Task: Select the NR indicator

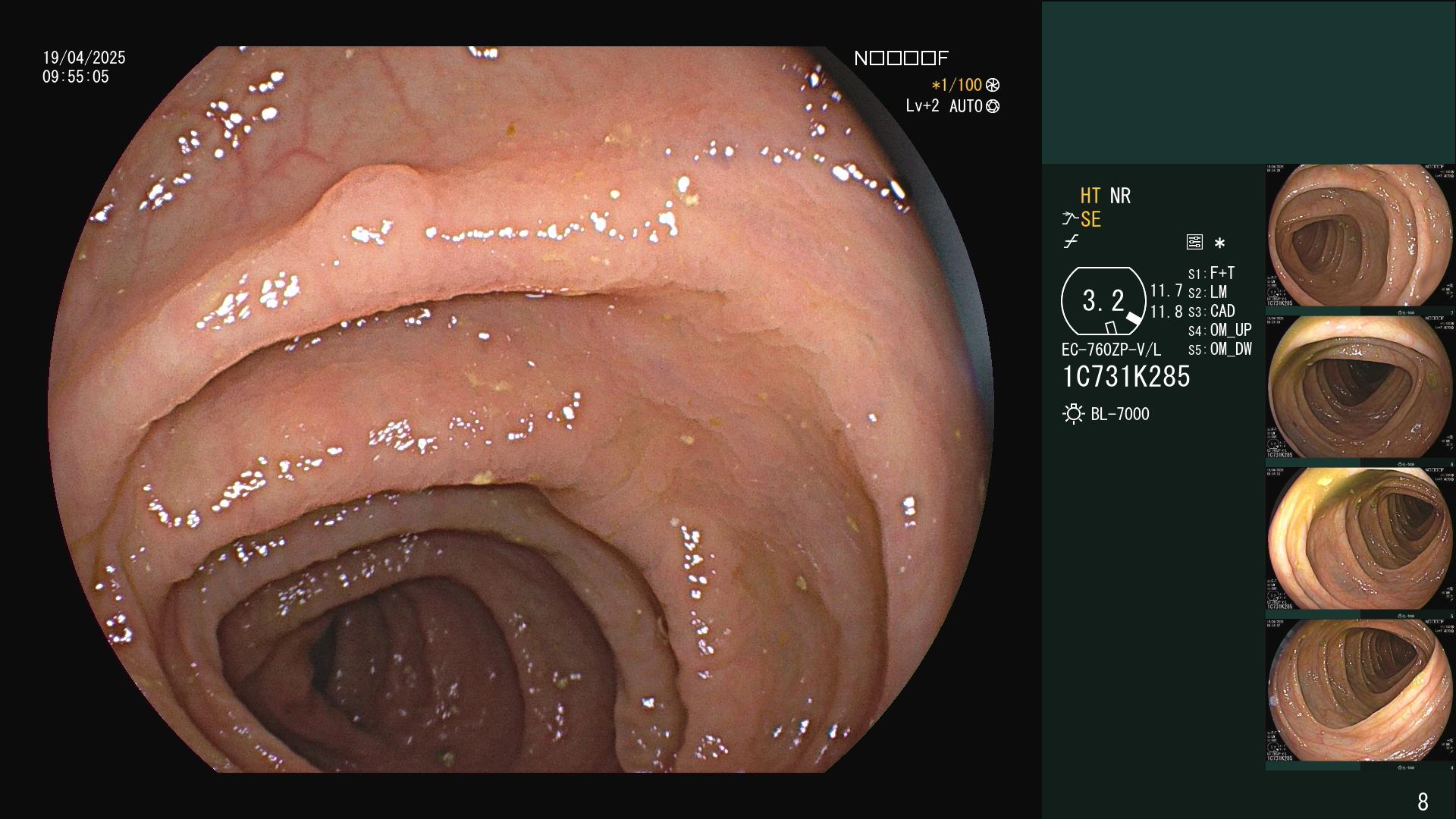Action: click(x=1120, y=196)
